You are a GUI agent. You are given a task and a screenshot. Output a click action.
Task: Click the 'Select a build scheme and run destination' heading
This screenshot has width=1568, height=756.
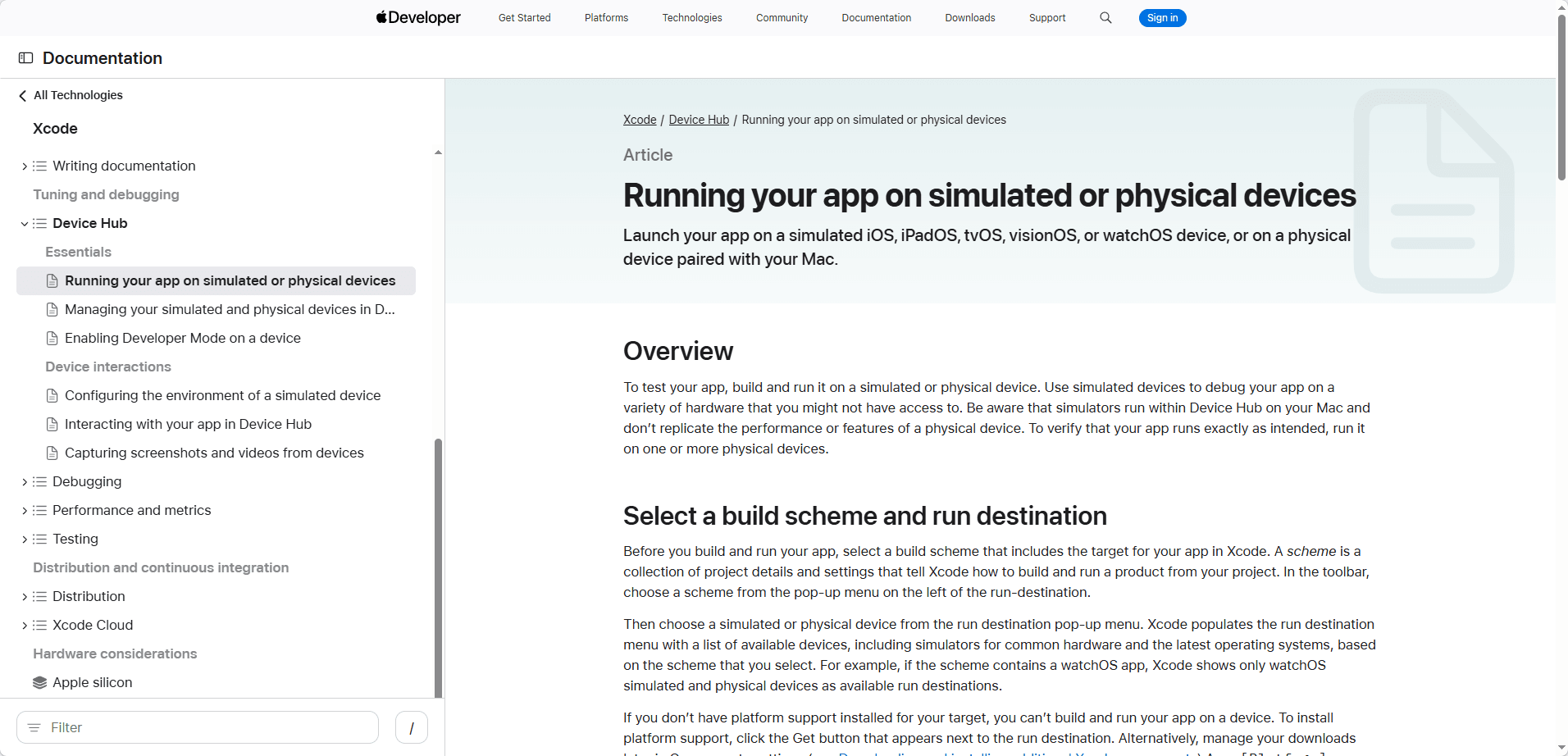coord(865,516)
